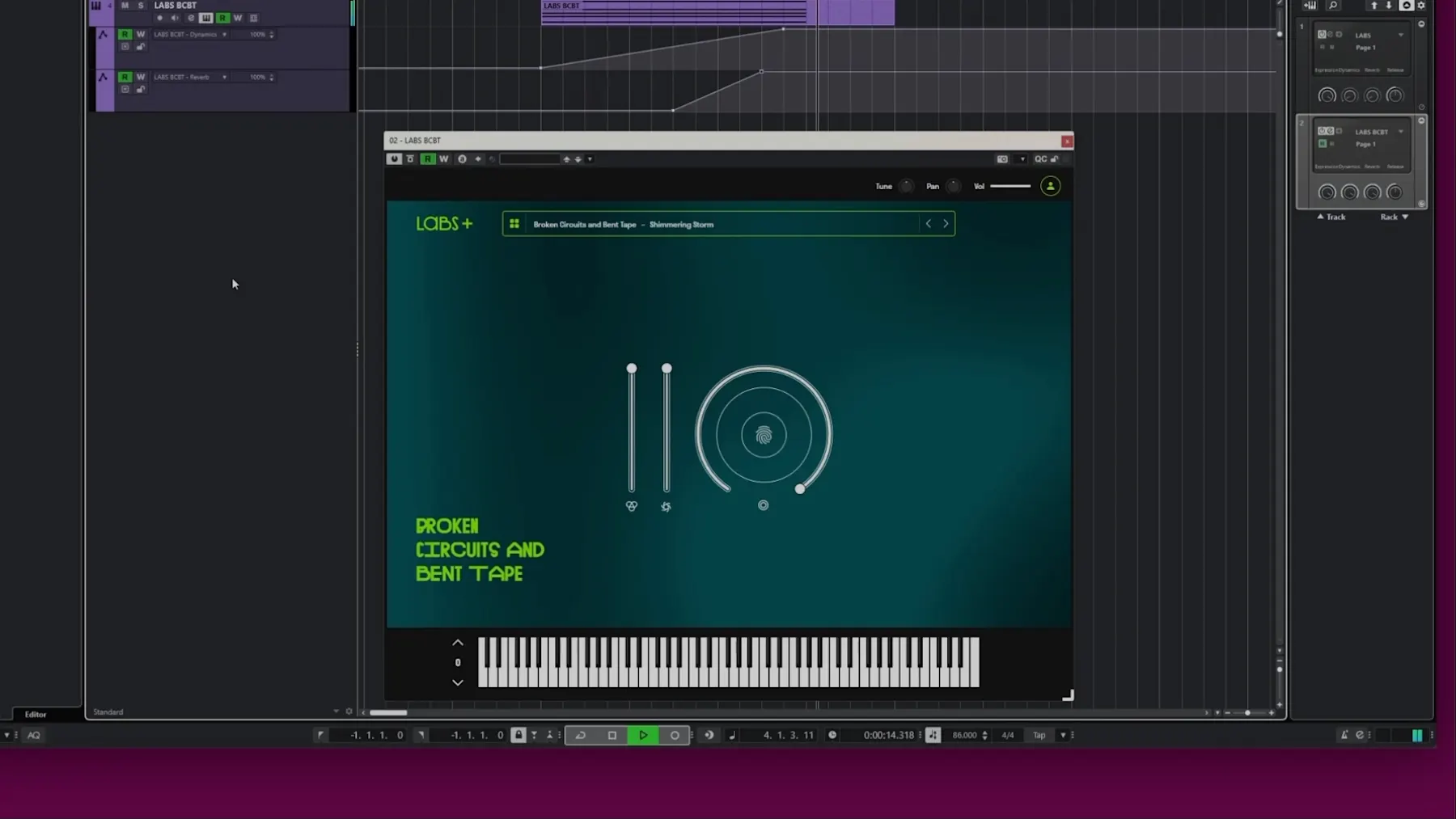This screenshot has height=819, width=1456.
Task: Open the Rack dropdown in right zone
Action: pyautogui.click(x=1395, y=217)
